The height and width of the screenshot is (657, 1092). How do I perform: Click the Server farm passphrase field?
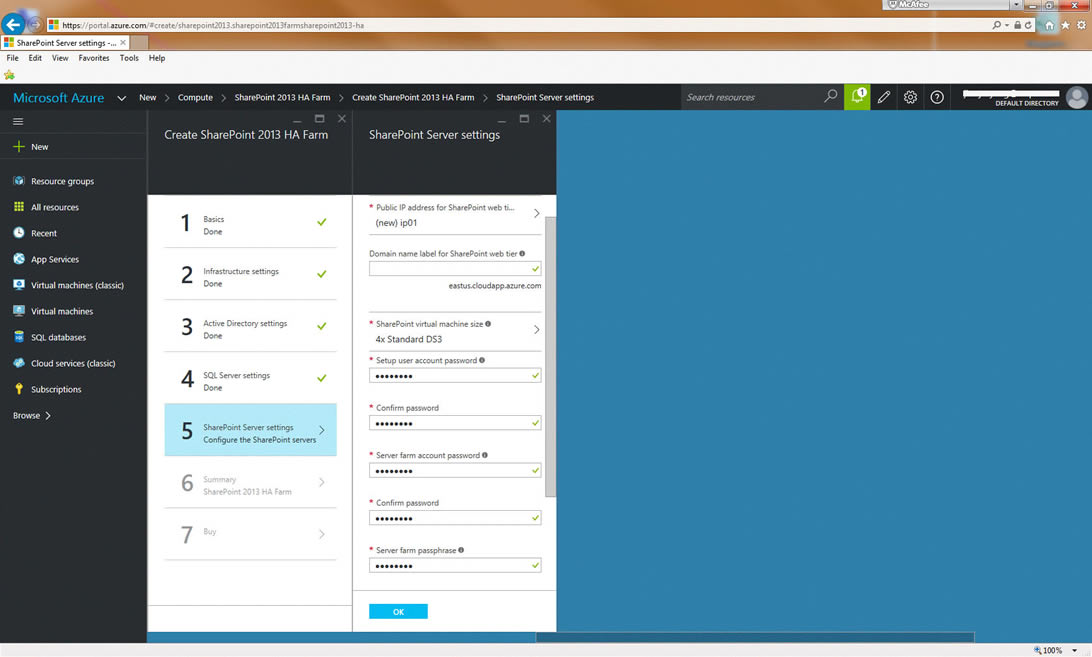[455, 565]
